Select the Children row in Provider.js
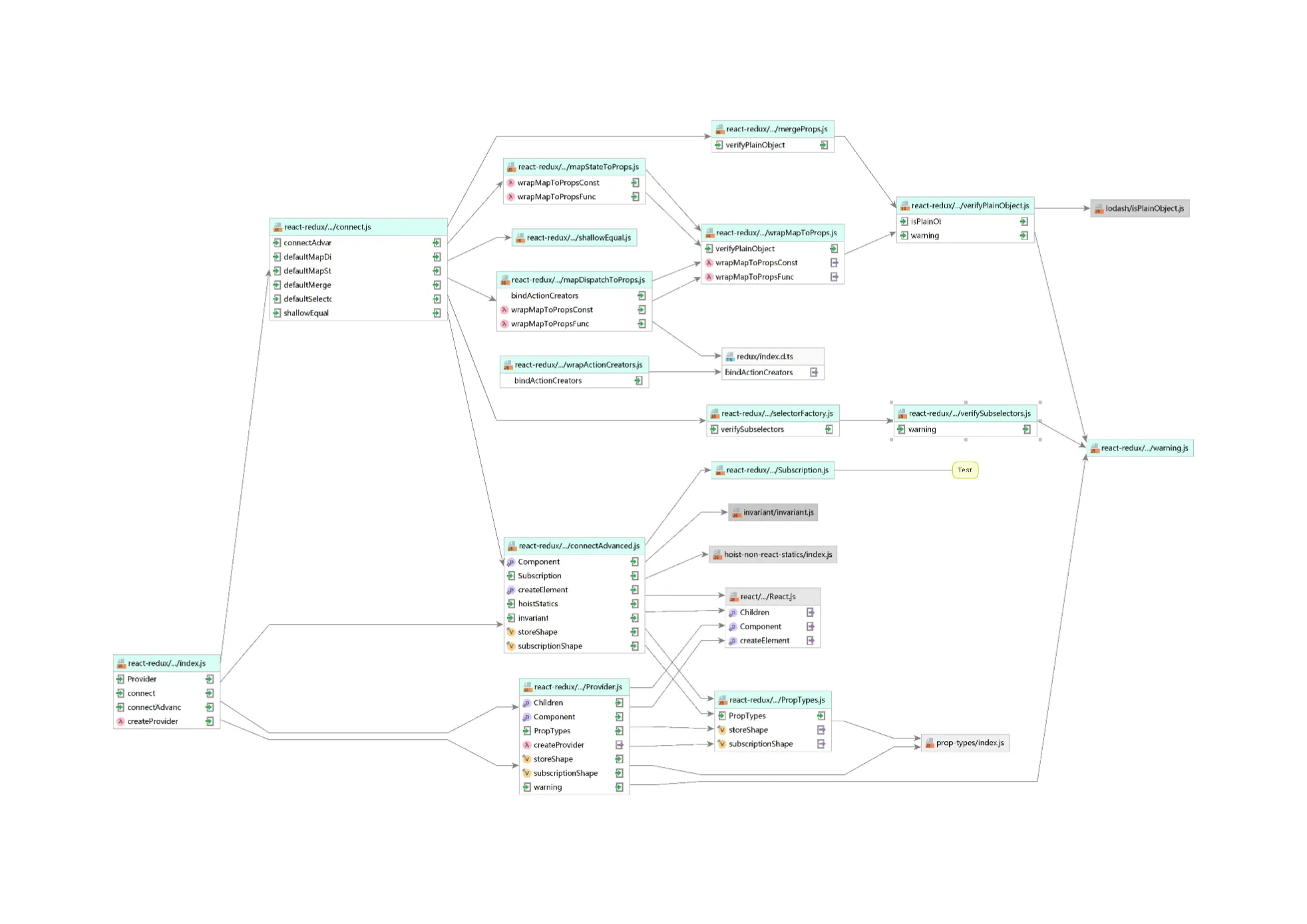Image resolution: width=1307 pixels, height=924 pixels. pyautogui.click(x=574, y=703)
